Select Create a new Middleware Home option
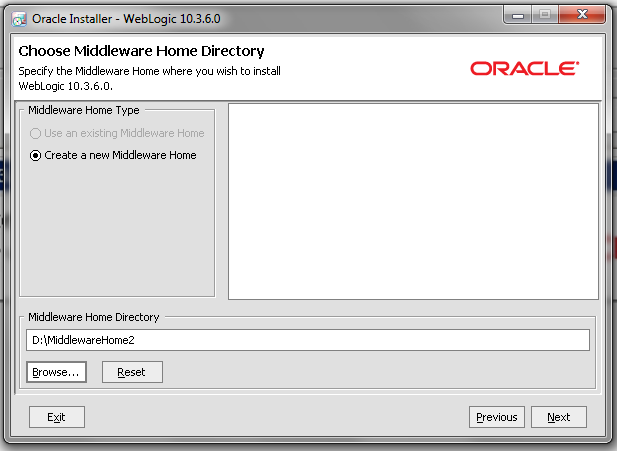Viewport: 617px width, 451px height. click(113, 155)
